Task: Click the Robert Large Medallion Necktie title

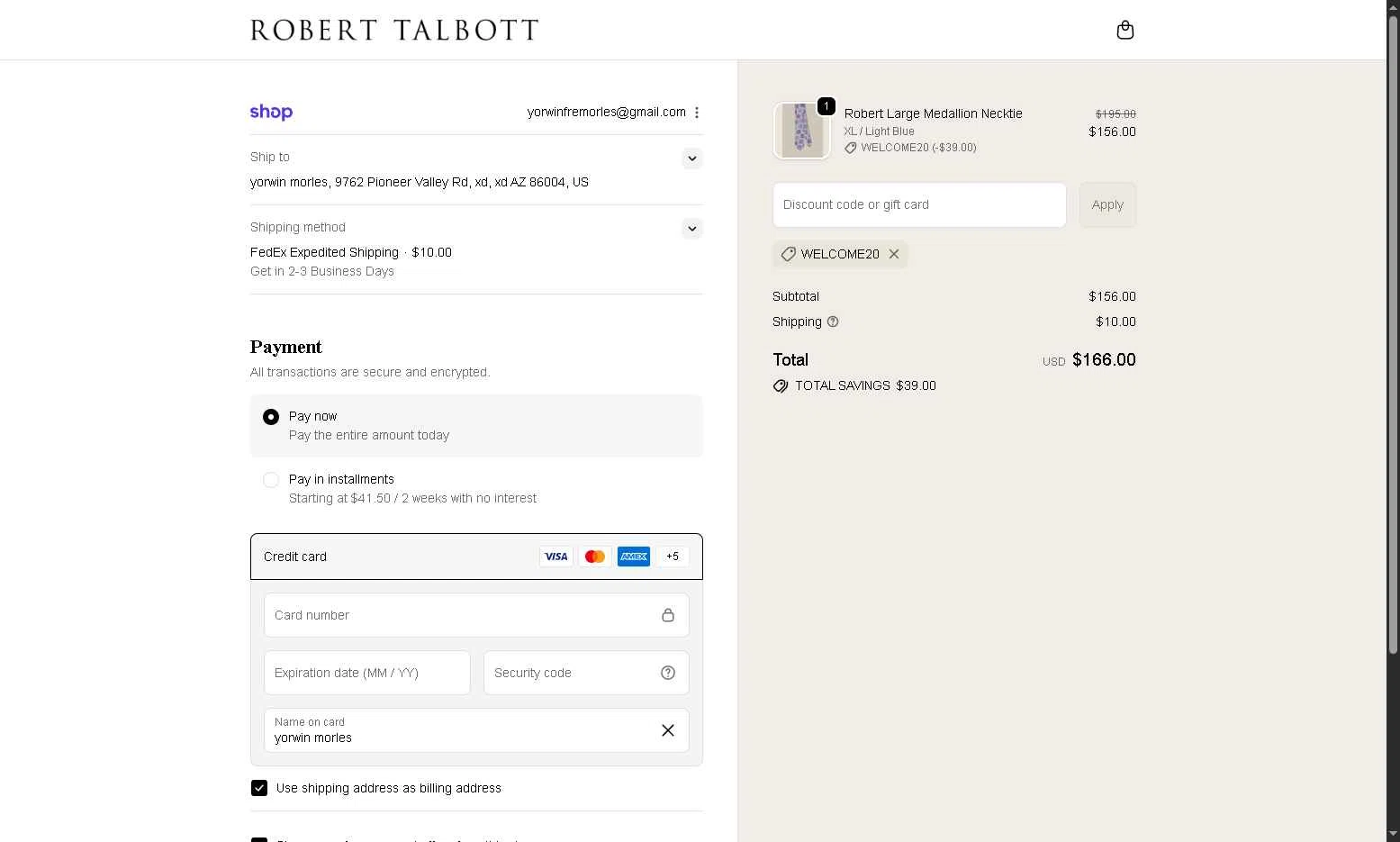Action: pos(934,113)
